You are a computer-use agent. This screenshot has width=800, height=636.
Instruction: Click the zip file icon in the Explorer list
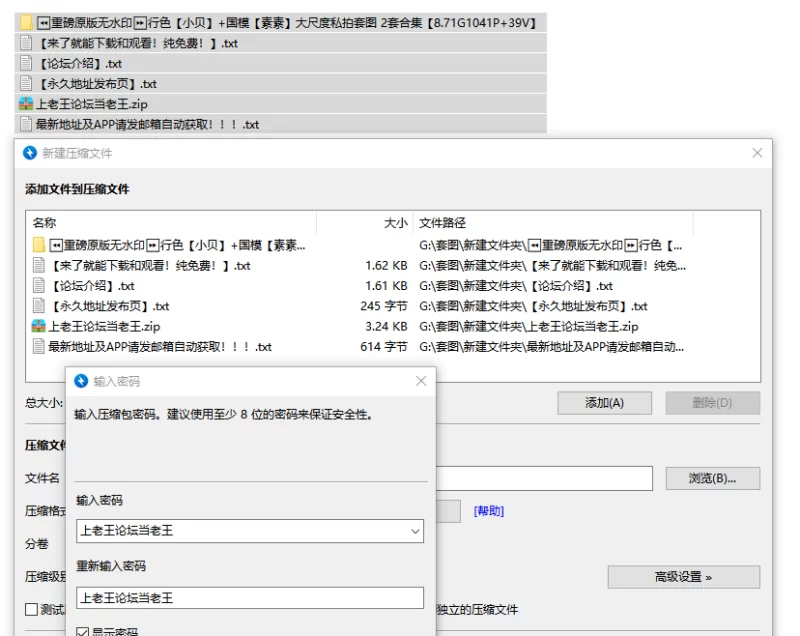(x=26, y=104)
